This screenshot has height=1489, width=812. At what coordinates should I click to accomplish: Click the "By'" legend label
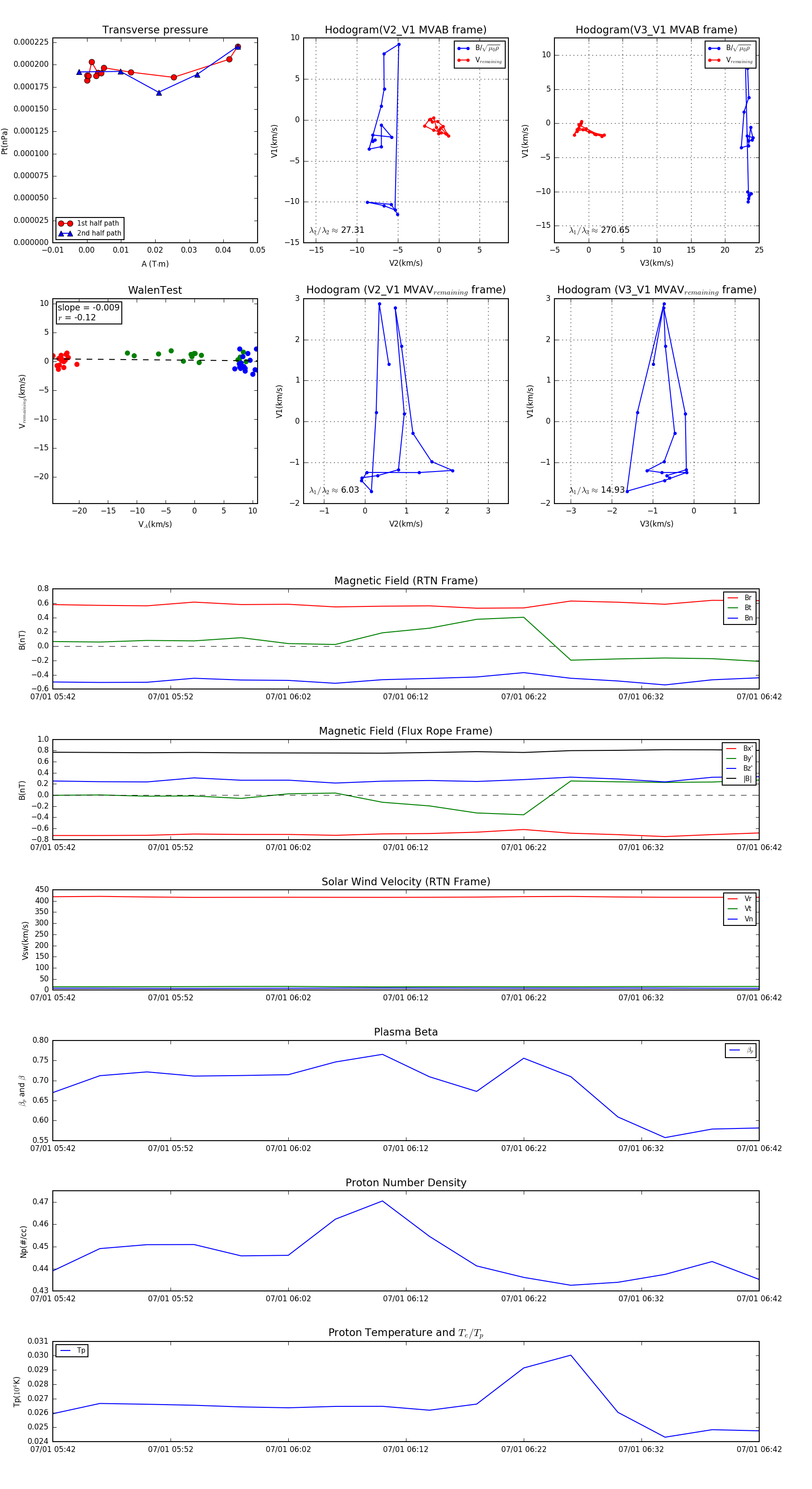[748, 758]
